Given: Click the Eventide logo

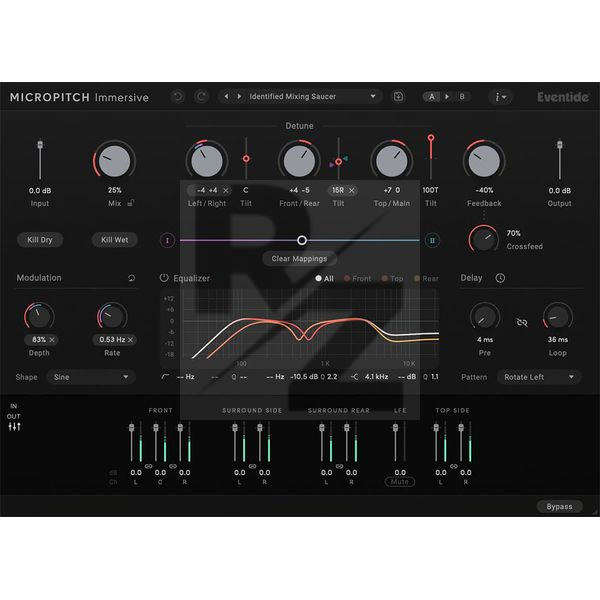Looking at the screenshot, I should pos(562,97).
